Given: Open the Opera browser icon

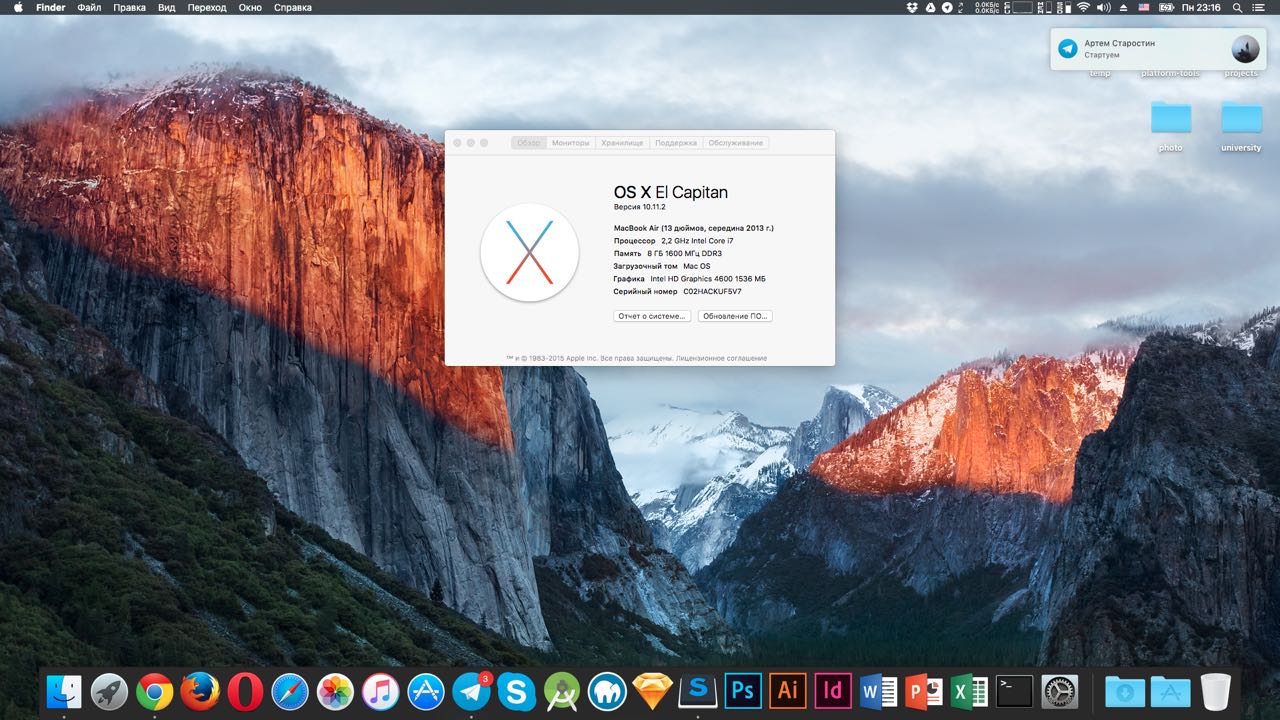Looking at the screenshot, I should (x=245, y=691).
